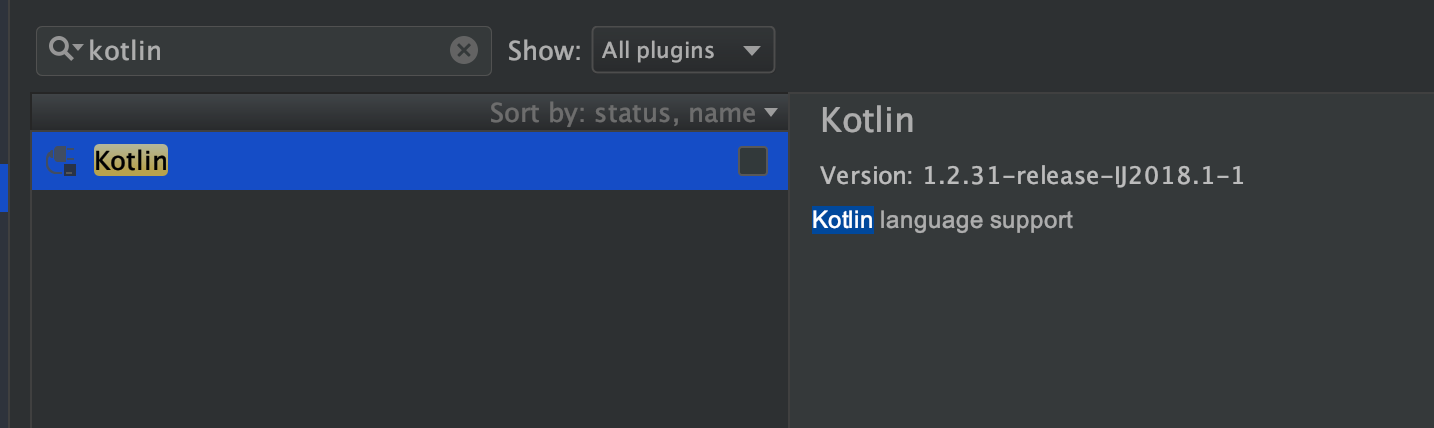Click the Kotlin heading in details pane
This screenshot has width=1434, height=428.
coord(866,121)
